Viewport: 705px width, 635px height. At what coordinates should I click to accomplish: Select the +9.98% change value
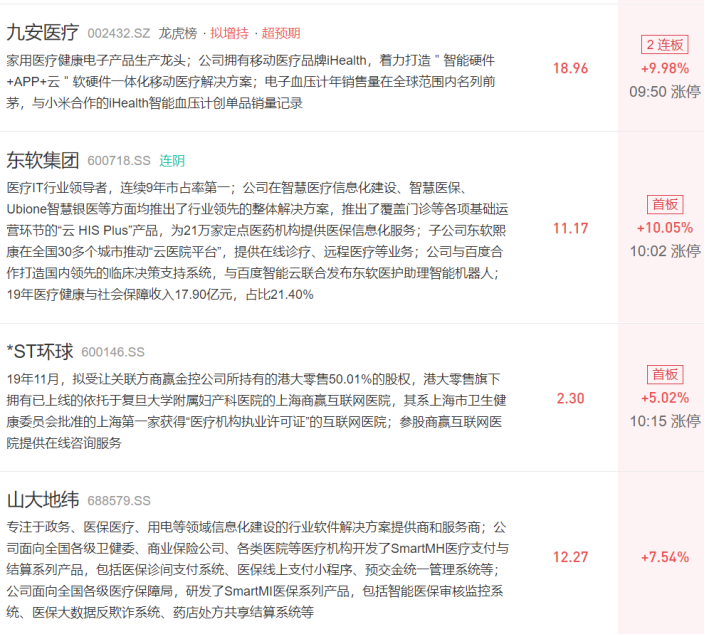665,68
